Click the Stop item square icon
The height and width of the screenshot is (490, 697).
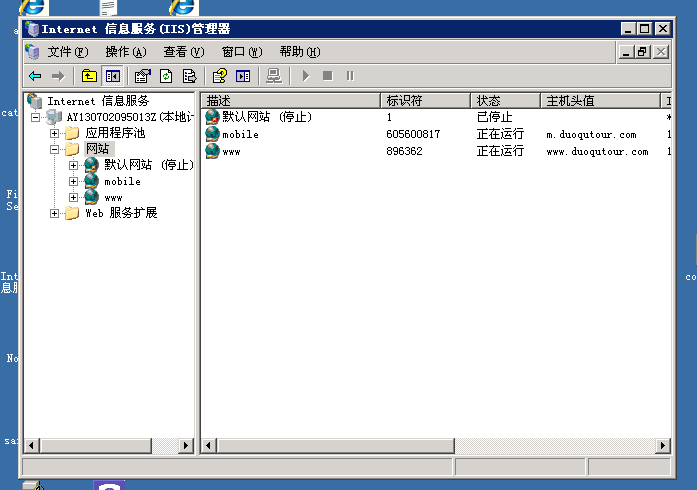coord(327,76)
